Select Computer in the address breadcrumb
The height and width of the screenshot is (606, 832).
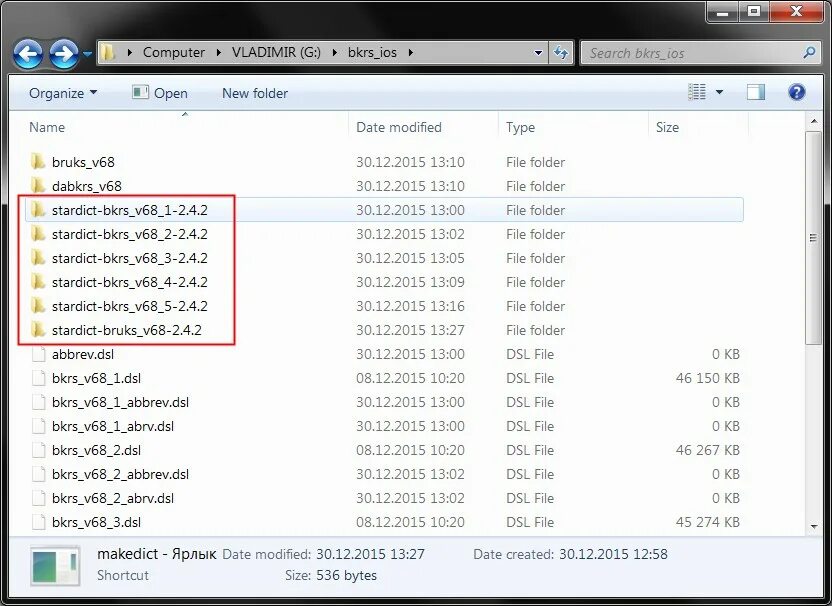[174, 53]
